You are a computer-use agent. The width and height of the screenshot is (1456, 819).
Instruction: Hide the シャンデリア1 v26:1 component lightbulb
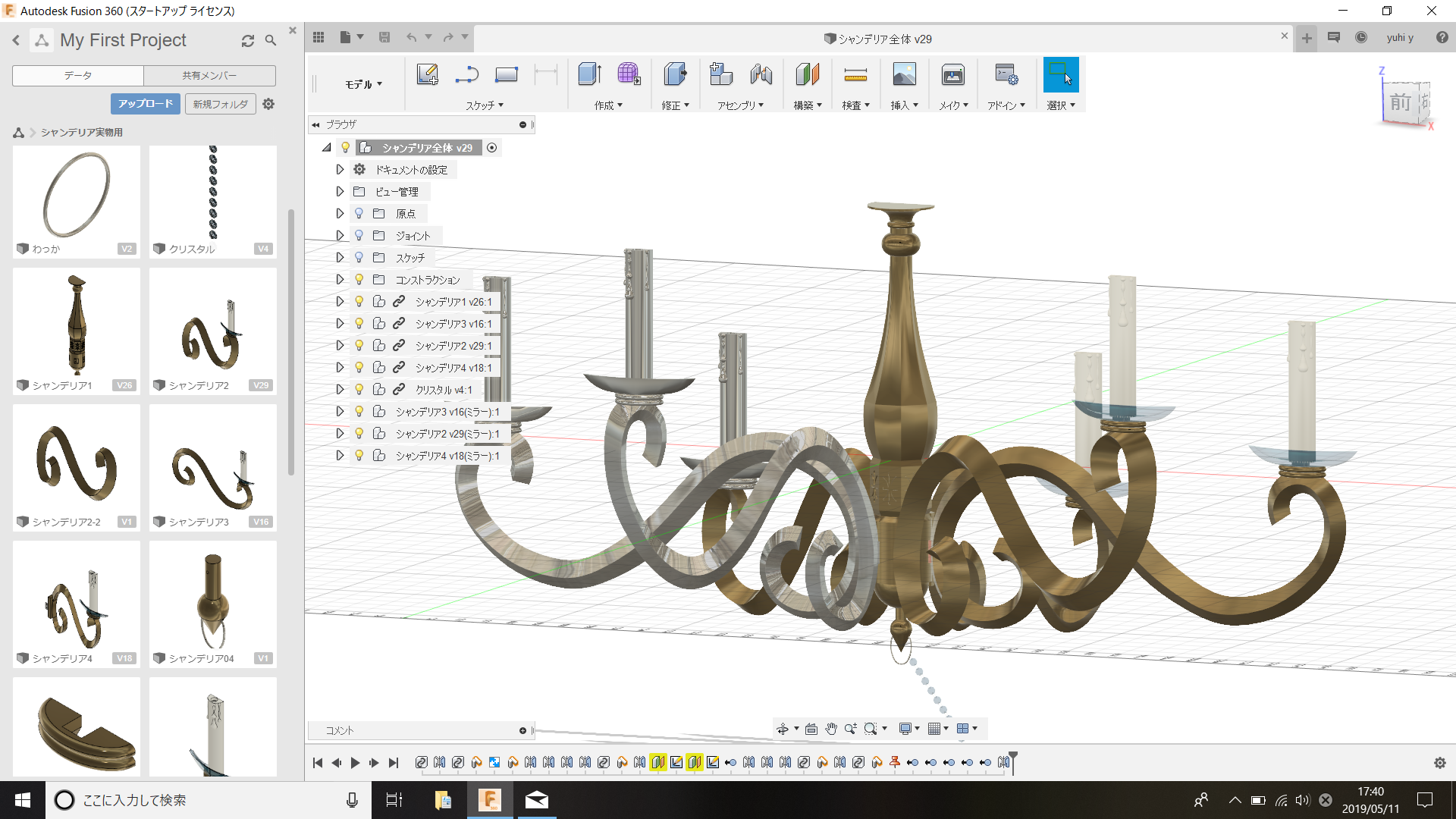[x=359, y=302]
